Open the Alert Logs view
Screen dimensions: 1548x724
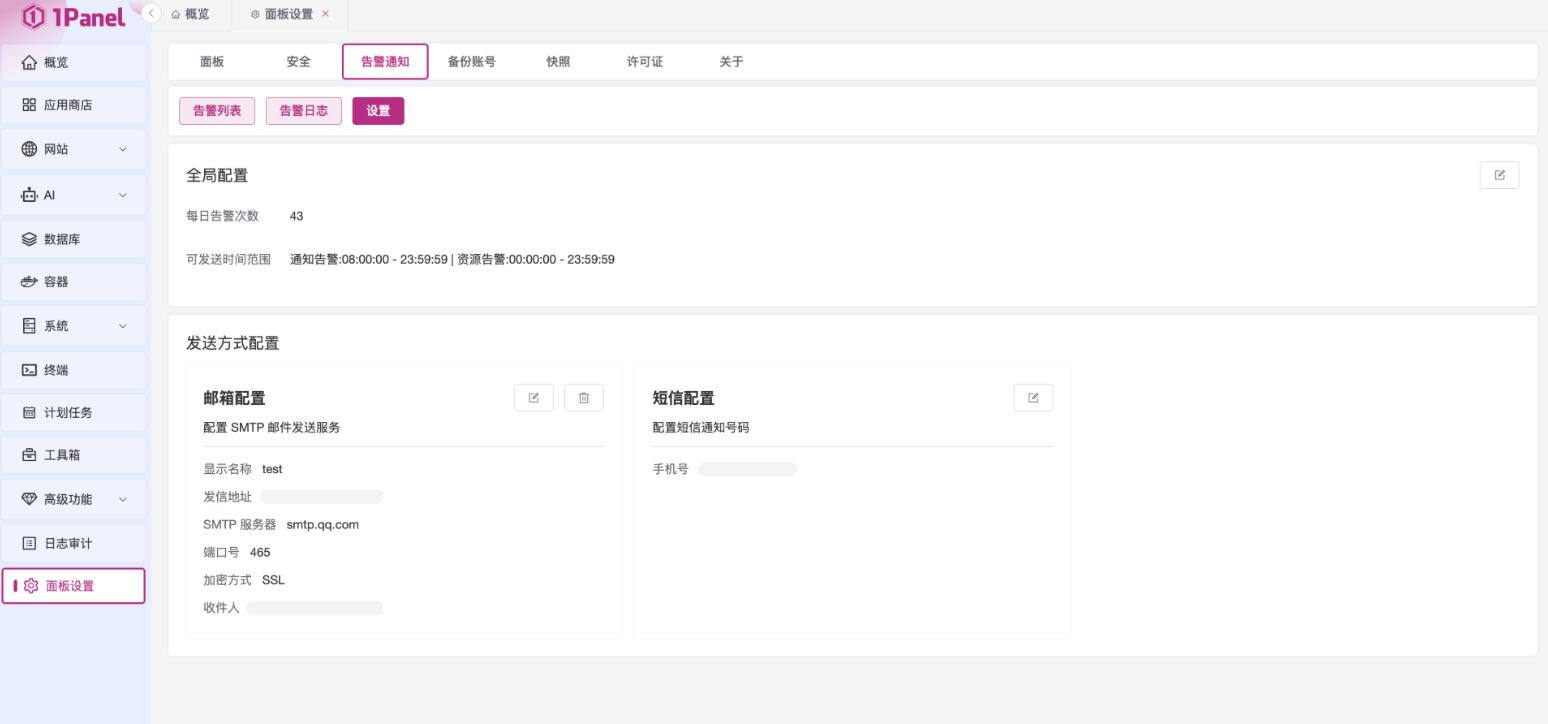coord(303,111)
